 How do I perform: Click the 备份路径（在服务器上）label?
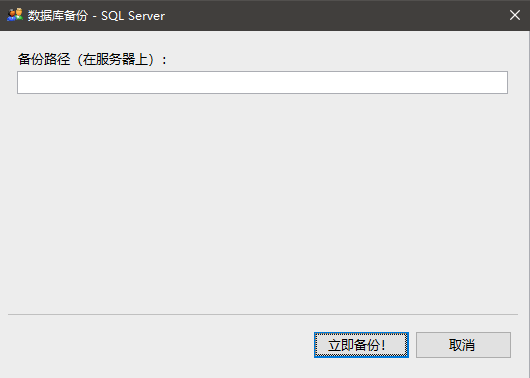click(x=92, y=60)
